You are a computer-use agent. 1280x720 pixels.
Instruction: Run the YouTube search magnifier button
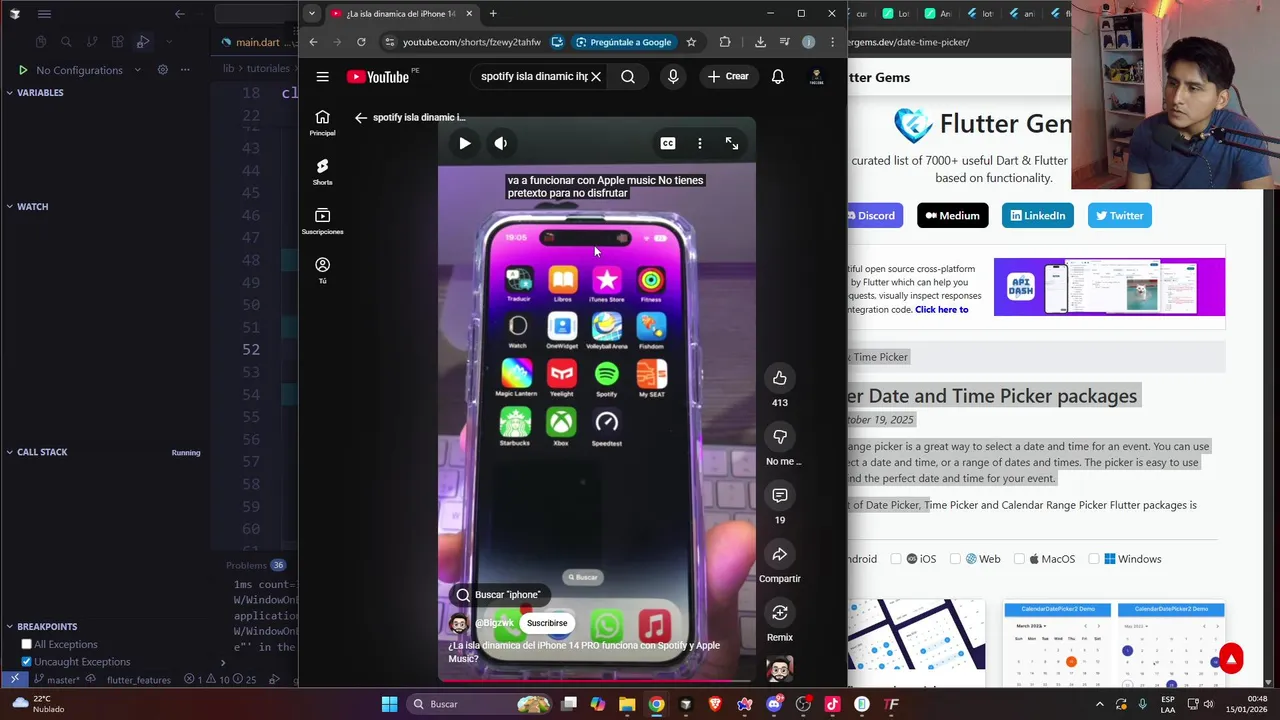[x=628, y=76]
